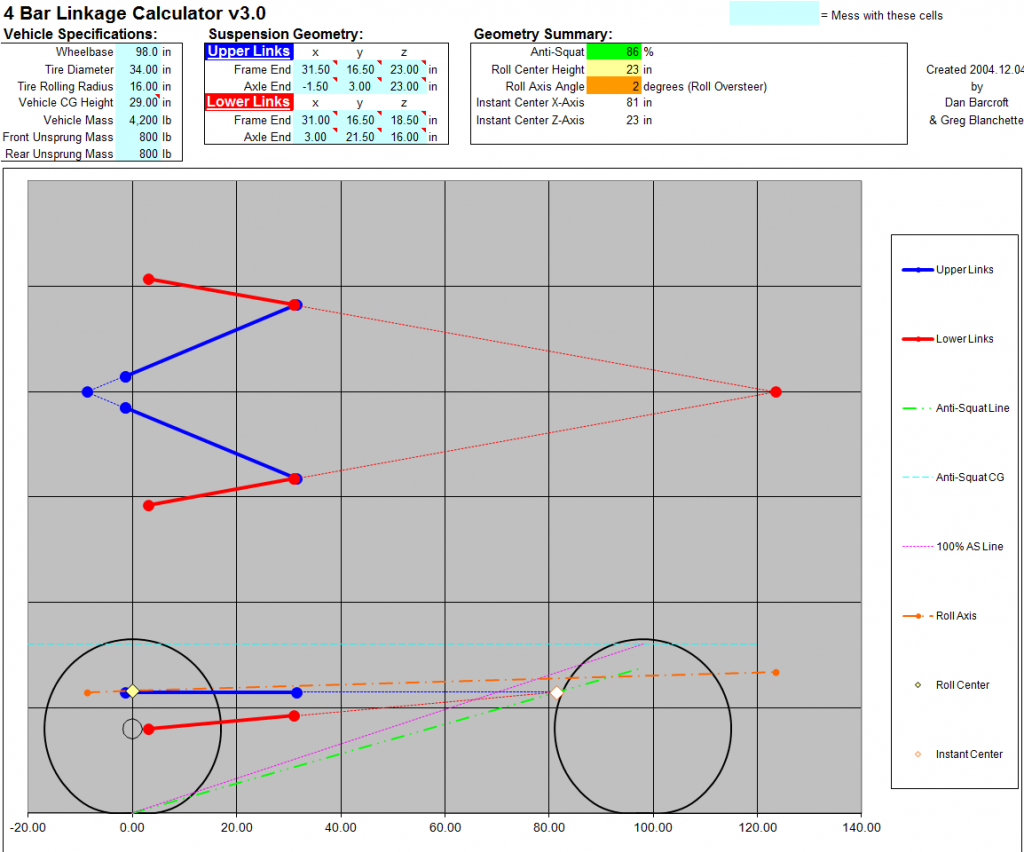Click the '100.00' x-axis label
This screenshot has height=852, width=1024.
tap(653, 828)
